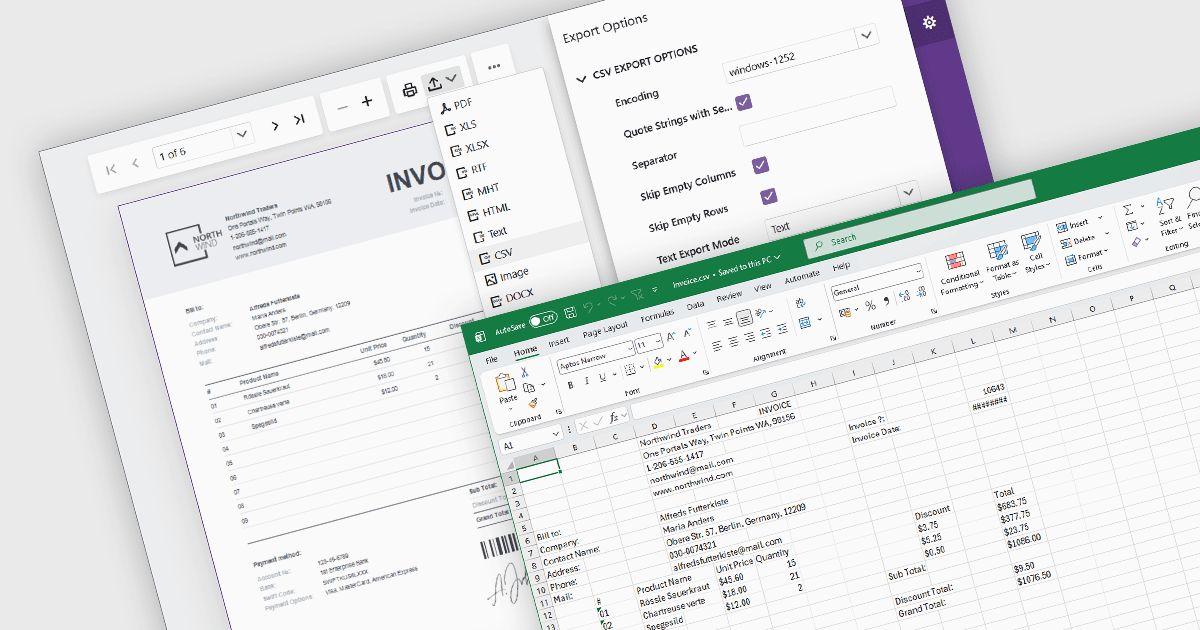Click the Cut scissors icon in Excel
This screenshot has height=630, width=1200.
click(x=523, y=373)
